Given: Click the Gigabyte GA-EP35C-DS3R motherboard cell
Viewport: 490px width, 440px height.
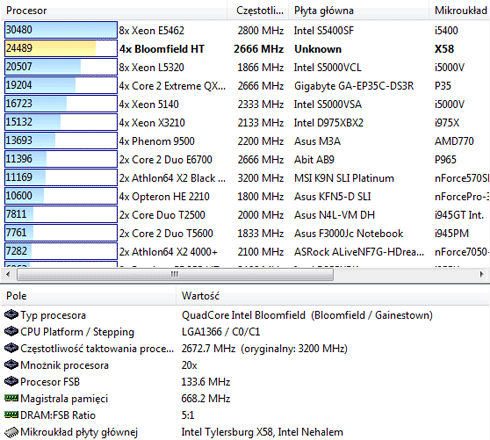Looking at the screenshot, I should (x=354, y=86).
